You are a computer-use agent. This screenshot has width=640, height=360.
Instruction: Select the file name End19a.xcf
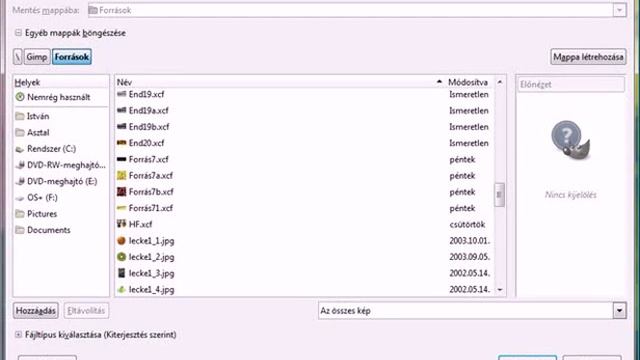[149, 110]
